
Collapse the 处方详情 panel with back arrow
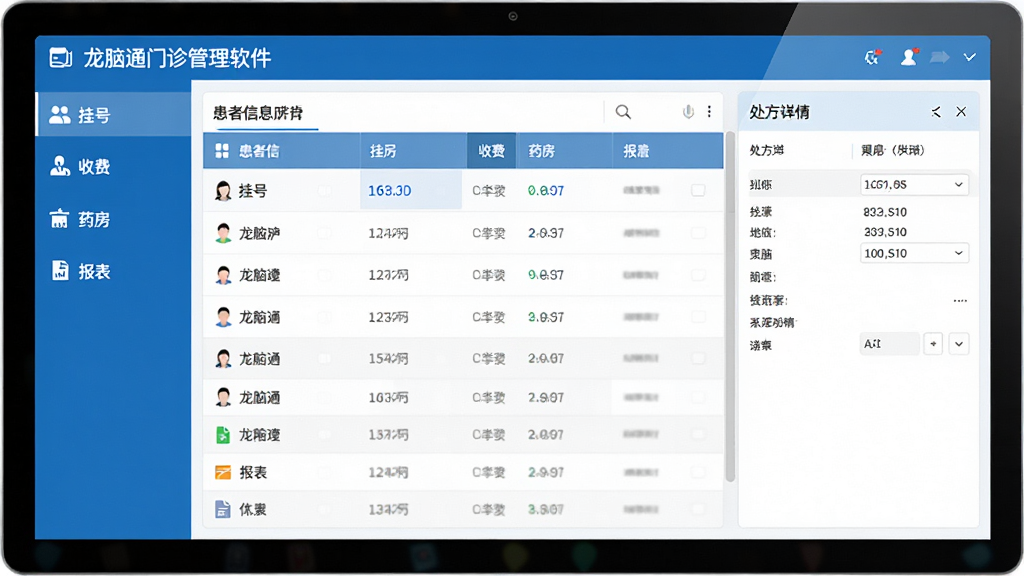936,112
